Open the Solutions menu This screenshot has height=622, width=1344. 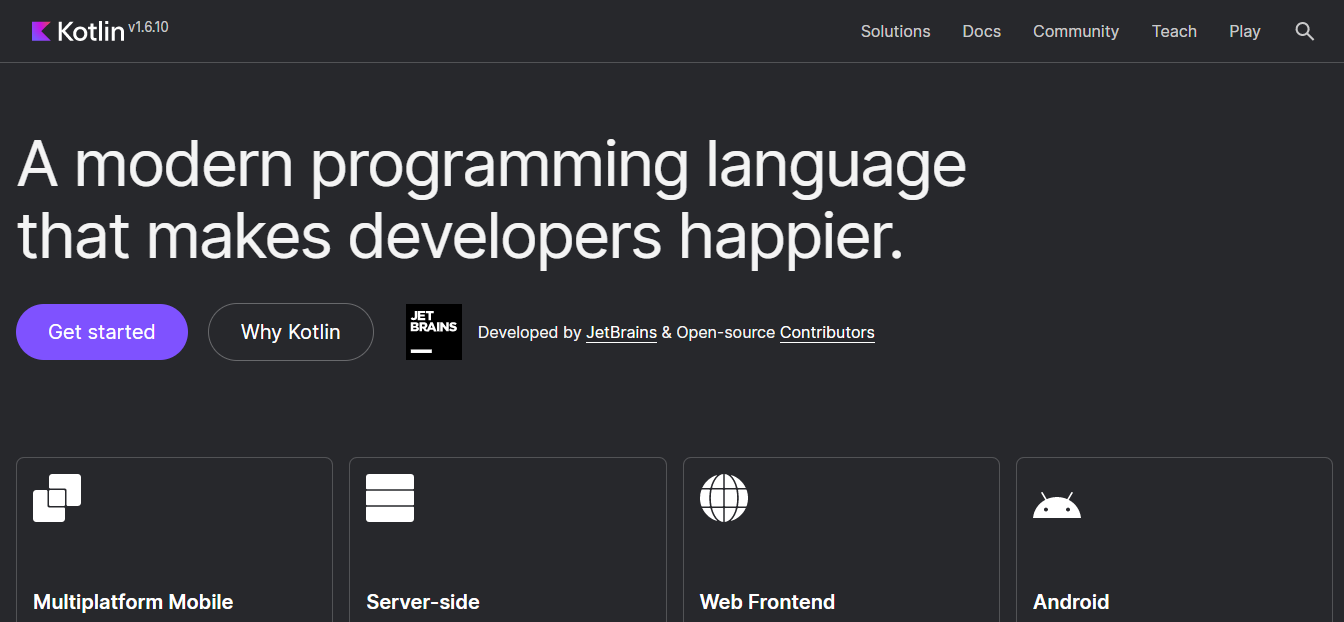point(895,31)
